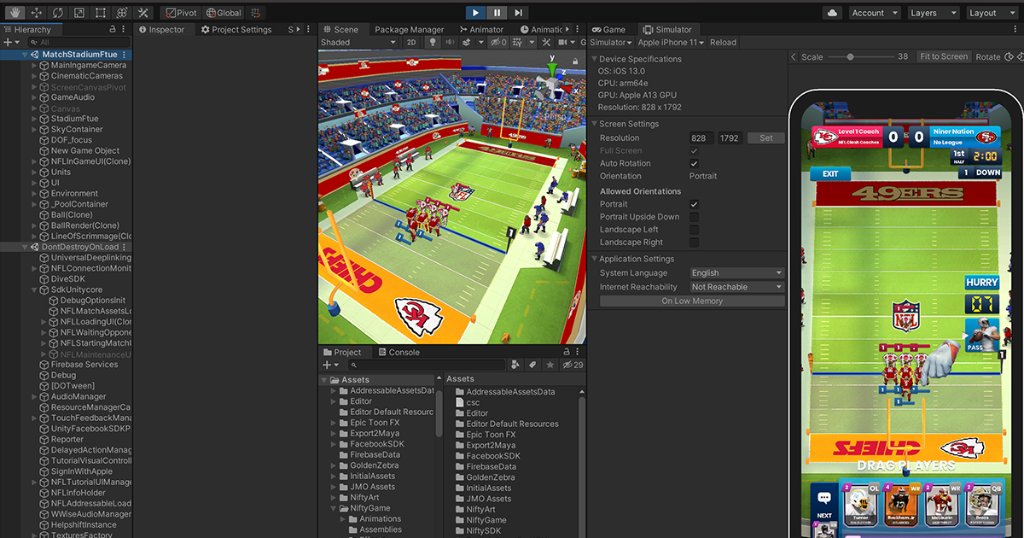The height and width of the screenshot is (538, 1024).
Task: Open the Account dropdown
Action: (x=874, y=12)
